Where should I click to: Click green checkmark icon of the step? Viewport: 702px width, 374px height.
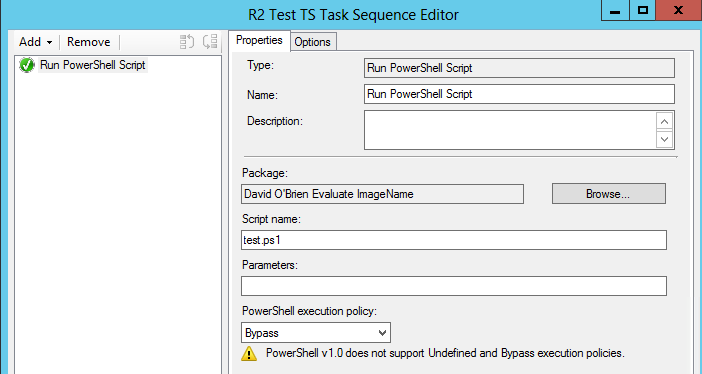point(27,65)
